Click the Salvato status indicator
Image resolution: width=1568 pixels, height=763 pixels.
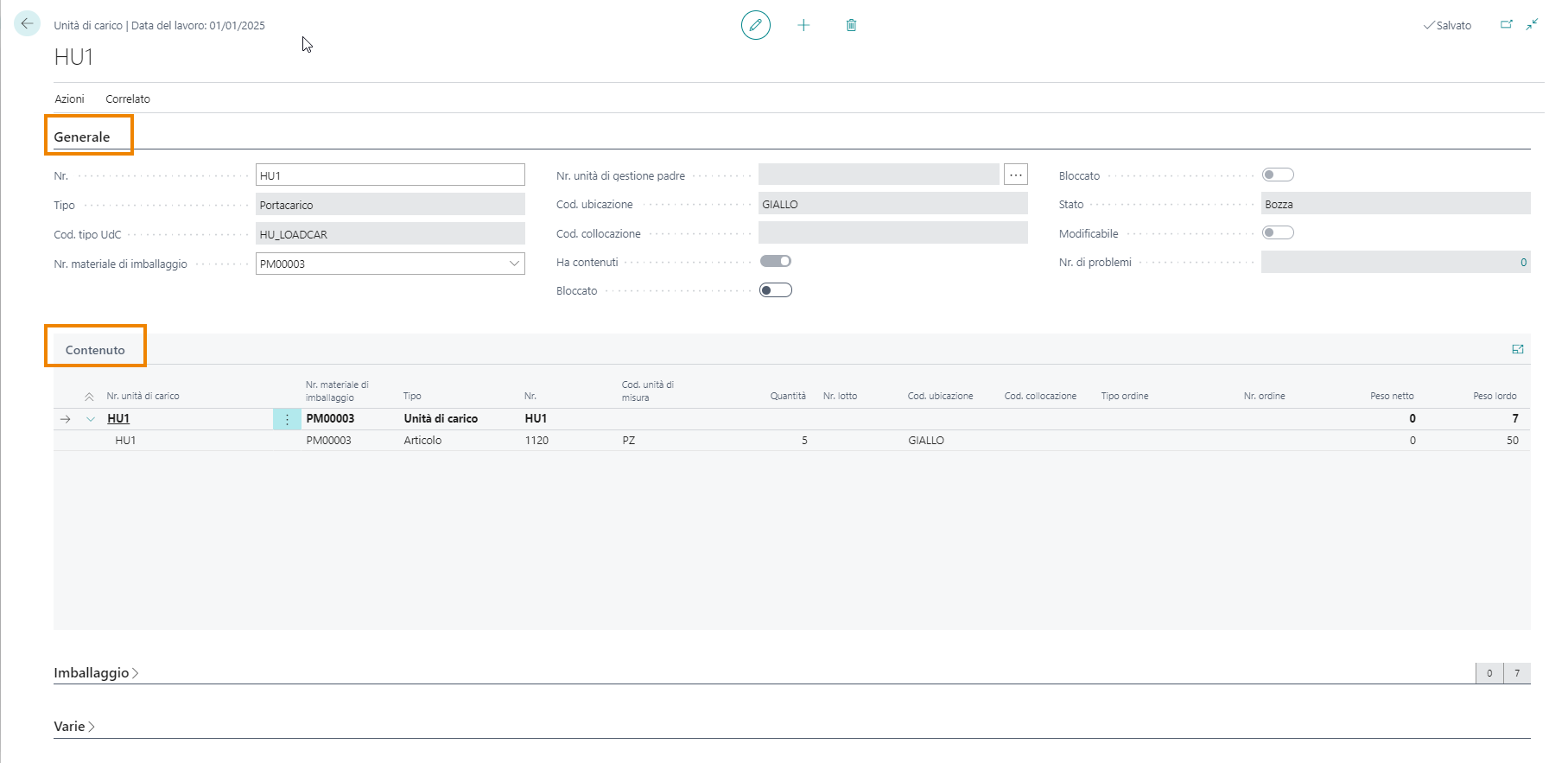click(x=1447, y=25)
